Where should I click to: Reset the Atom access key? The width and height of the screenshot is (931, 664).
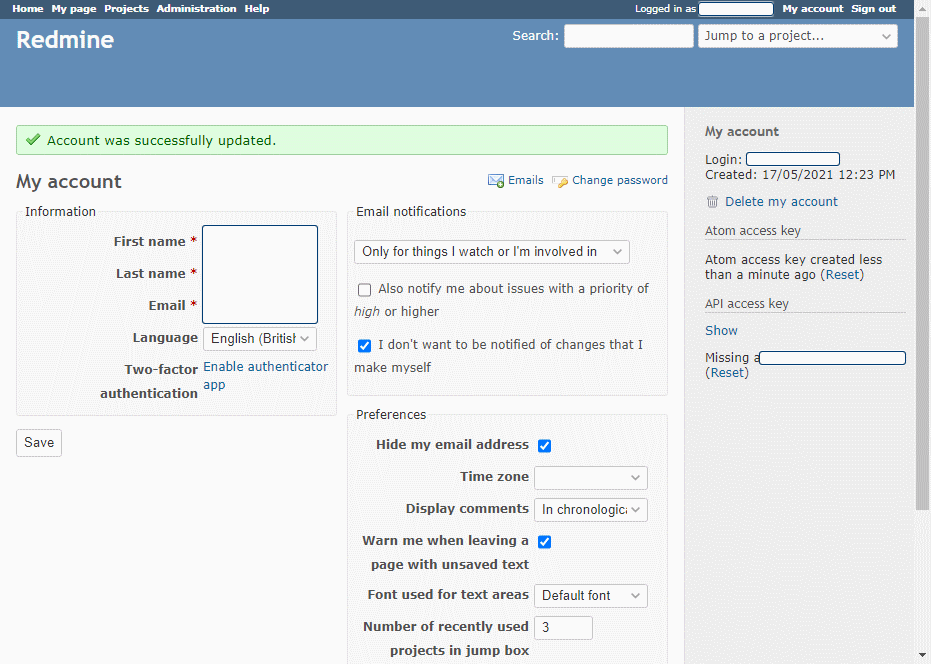(x=842, y=275)
